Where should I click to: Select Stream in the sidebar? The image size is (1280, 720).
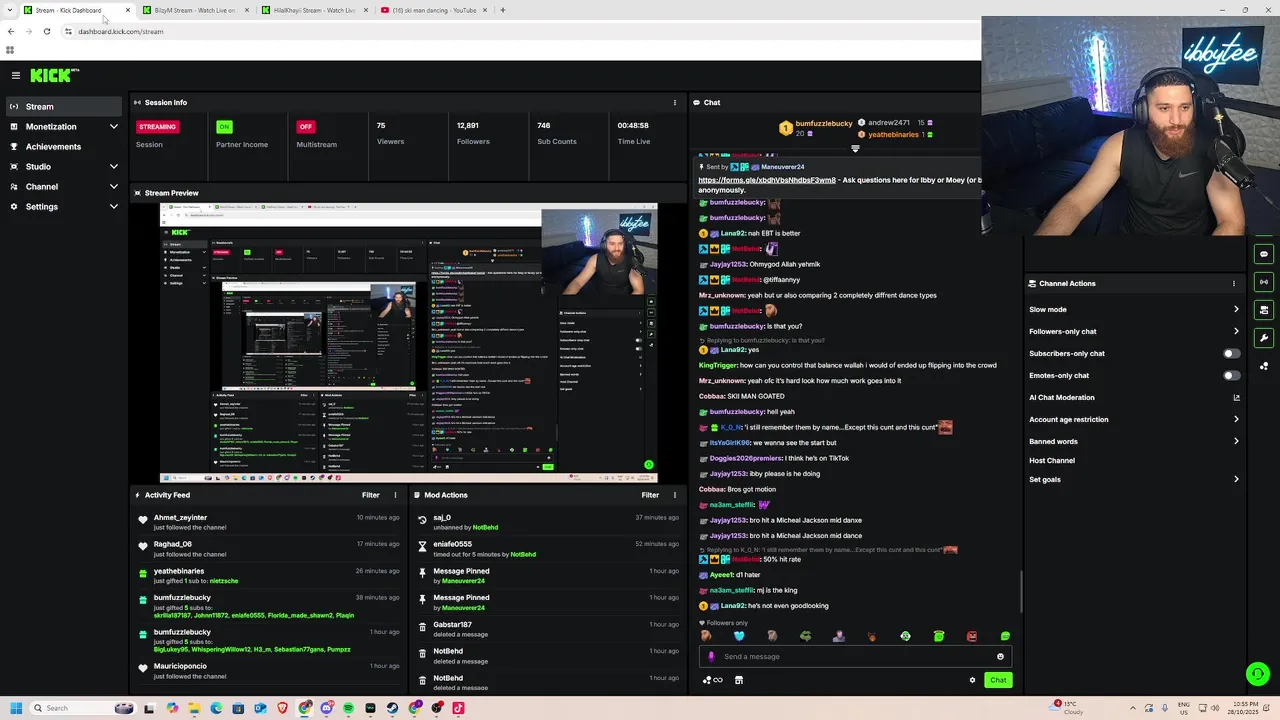click(64, 106)
